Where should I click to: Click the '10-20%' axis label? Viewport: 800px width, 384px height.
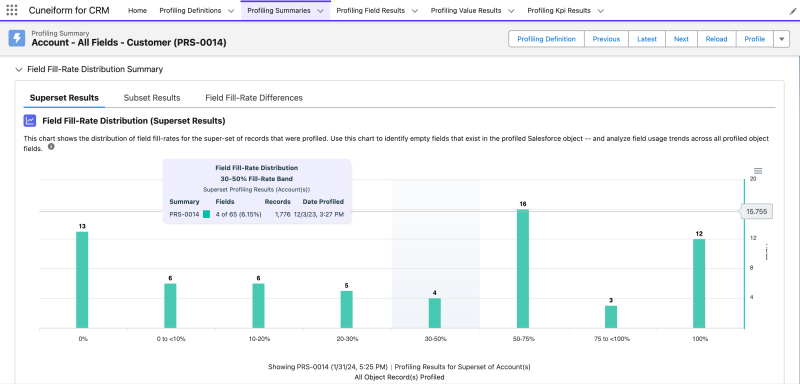tap(259, 339)
